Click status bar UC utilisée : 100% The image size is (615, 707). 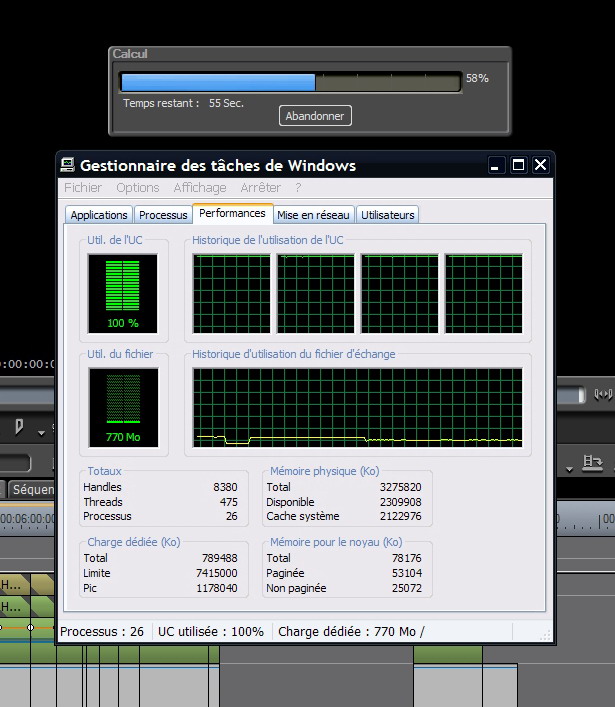click(x=211, y=632)
